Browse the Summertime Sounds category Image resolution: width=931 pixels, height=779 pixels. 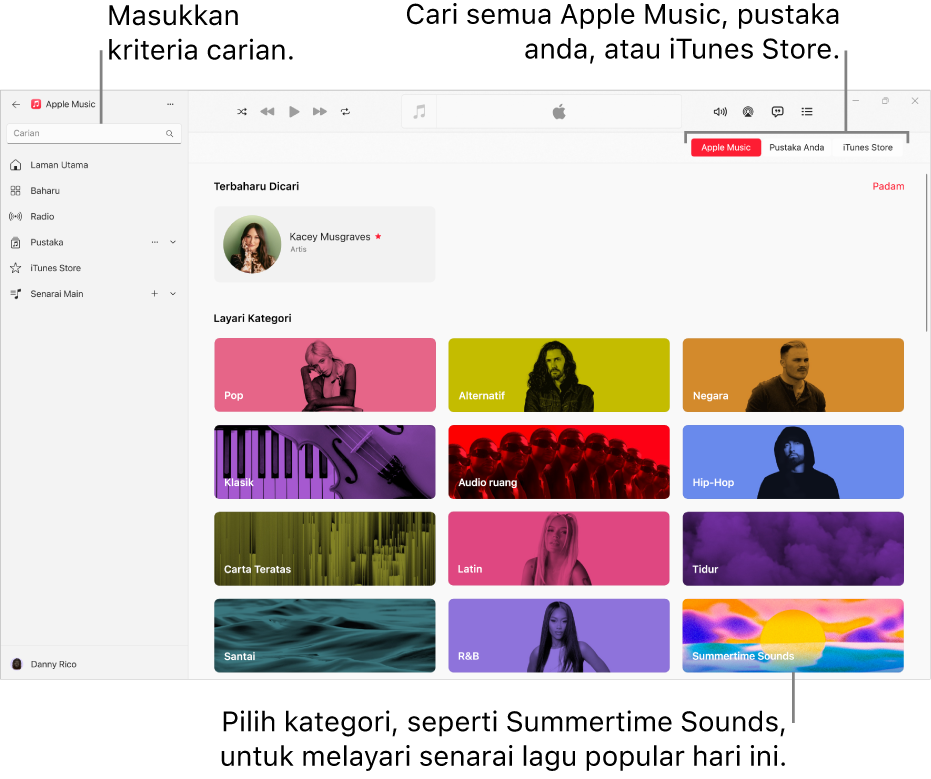793,635
